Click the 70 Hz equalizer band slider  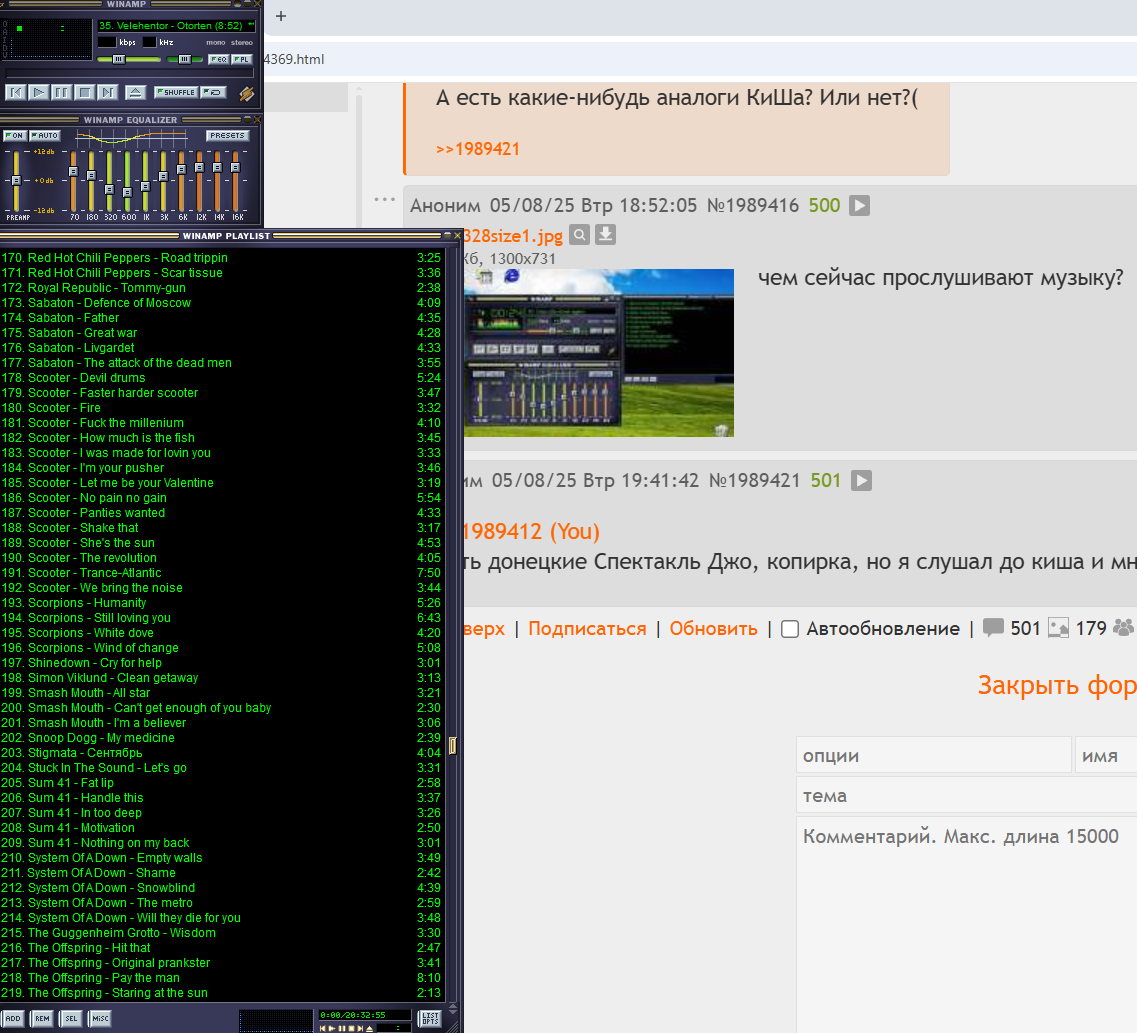[73, 181]
